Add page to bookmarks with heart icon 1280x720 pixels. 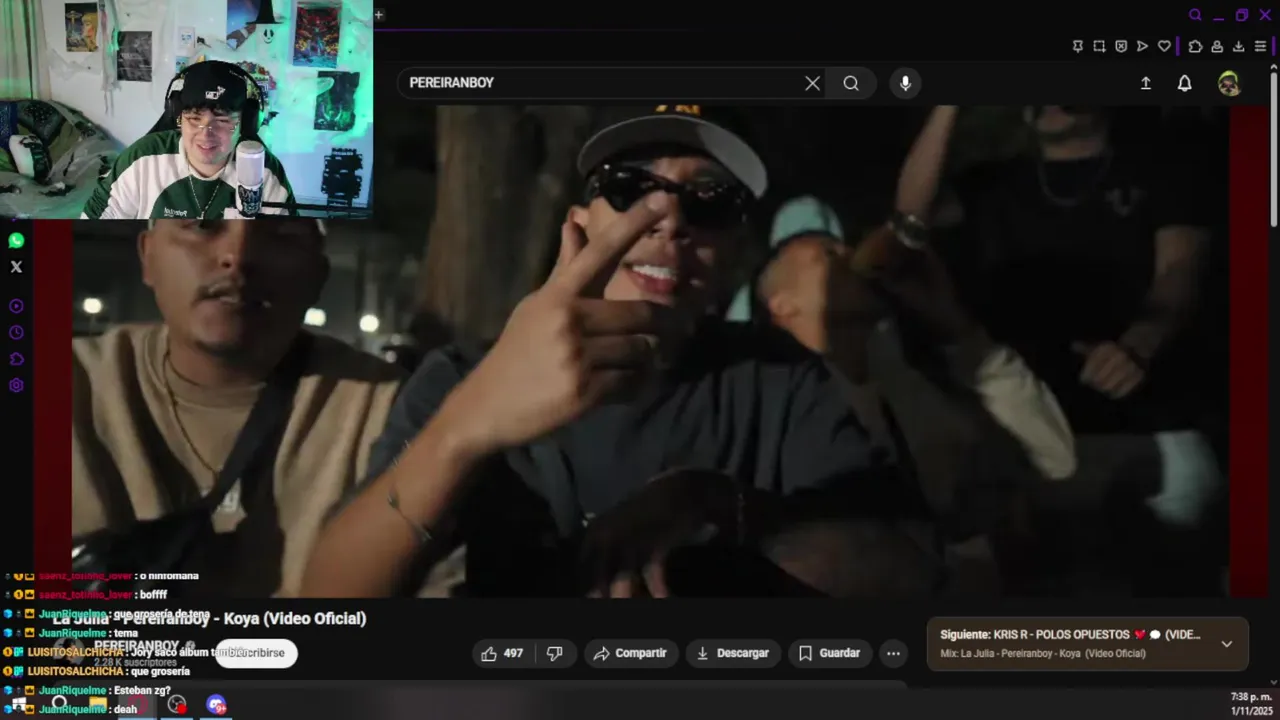(1164, 46)
